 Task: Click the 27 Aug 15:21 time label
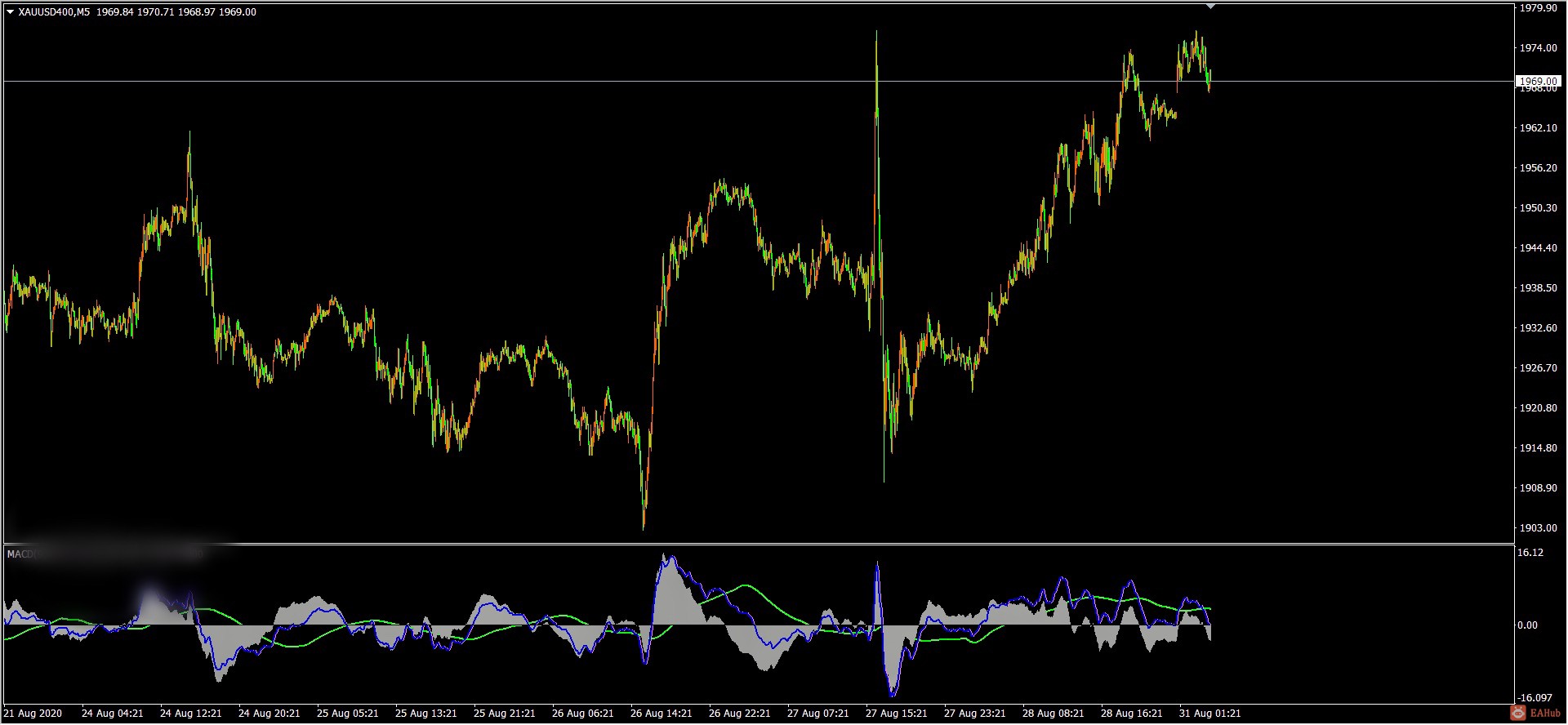(x=897, y=714)
